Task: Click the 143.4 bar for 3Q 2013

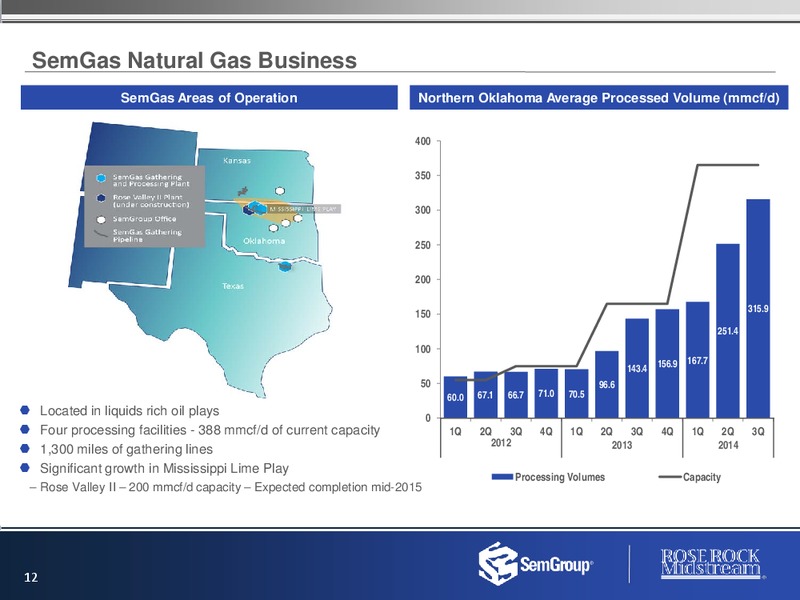Action: coord(637,368)
